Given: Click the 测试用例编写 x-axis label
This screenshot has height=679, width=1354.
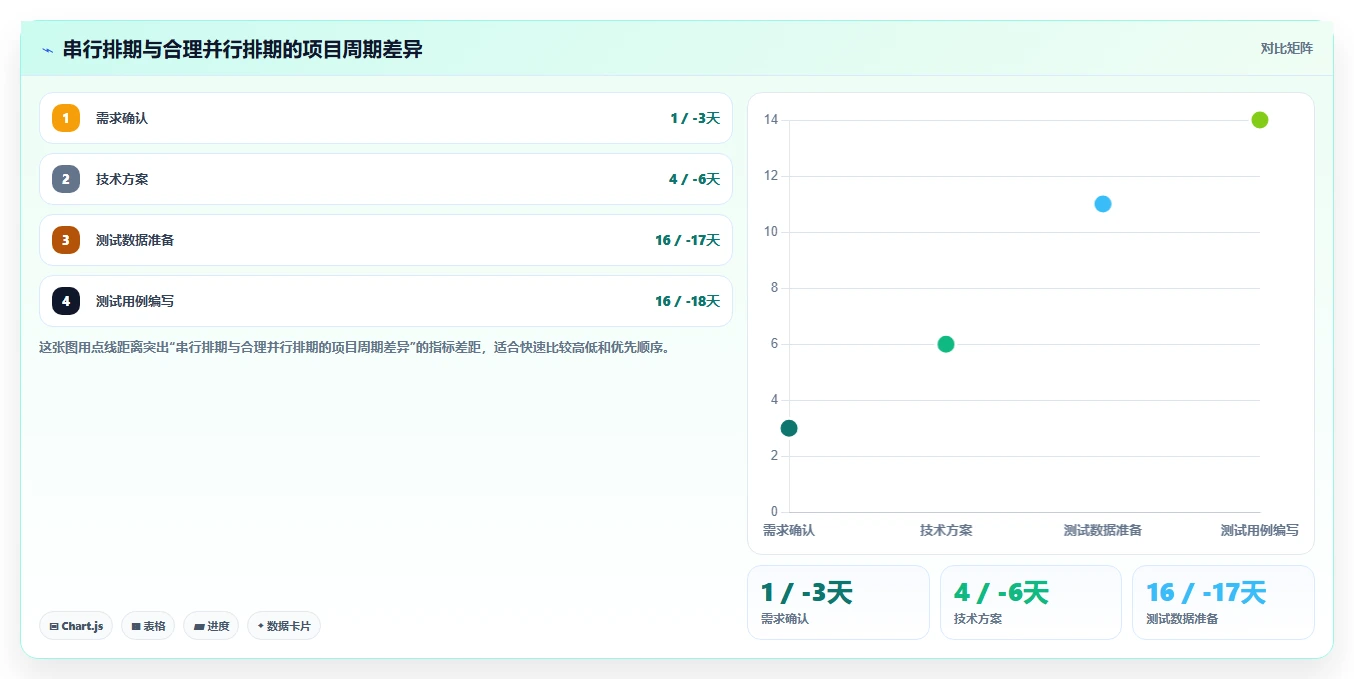Looking at the screenshot, I should pyautogui.click(x=1260, y=530).
